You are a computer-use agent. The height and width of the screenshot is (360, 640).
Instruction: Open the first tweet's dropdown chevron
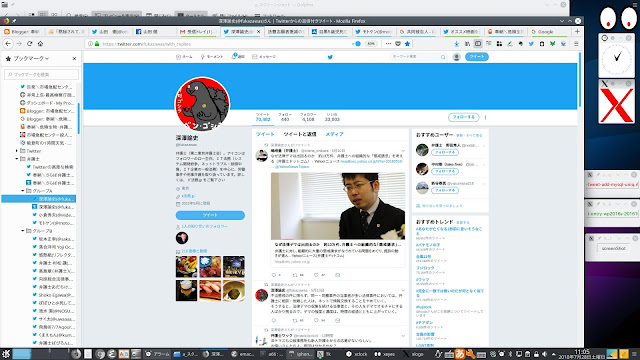tap(403, 151)
